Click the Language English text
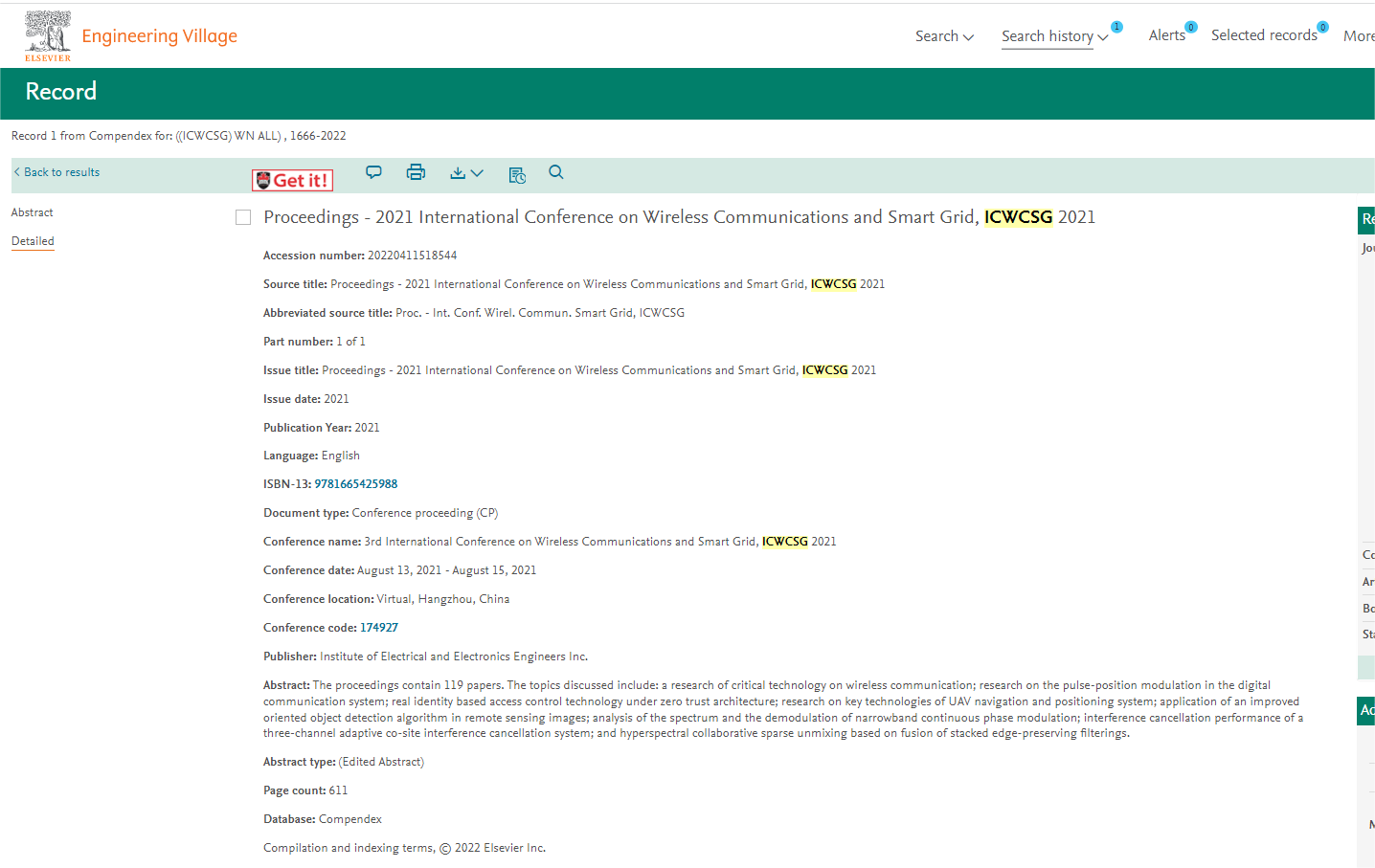 click(x=312, y=456)
